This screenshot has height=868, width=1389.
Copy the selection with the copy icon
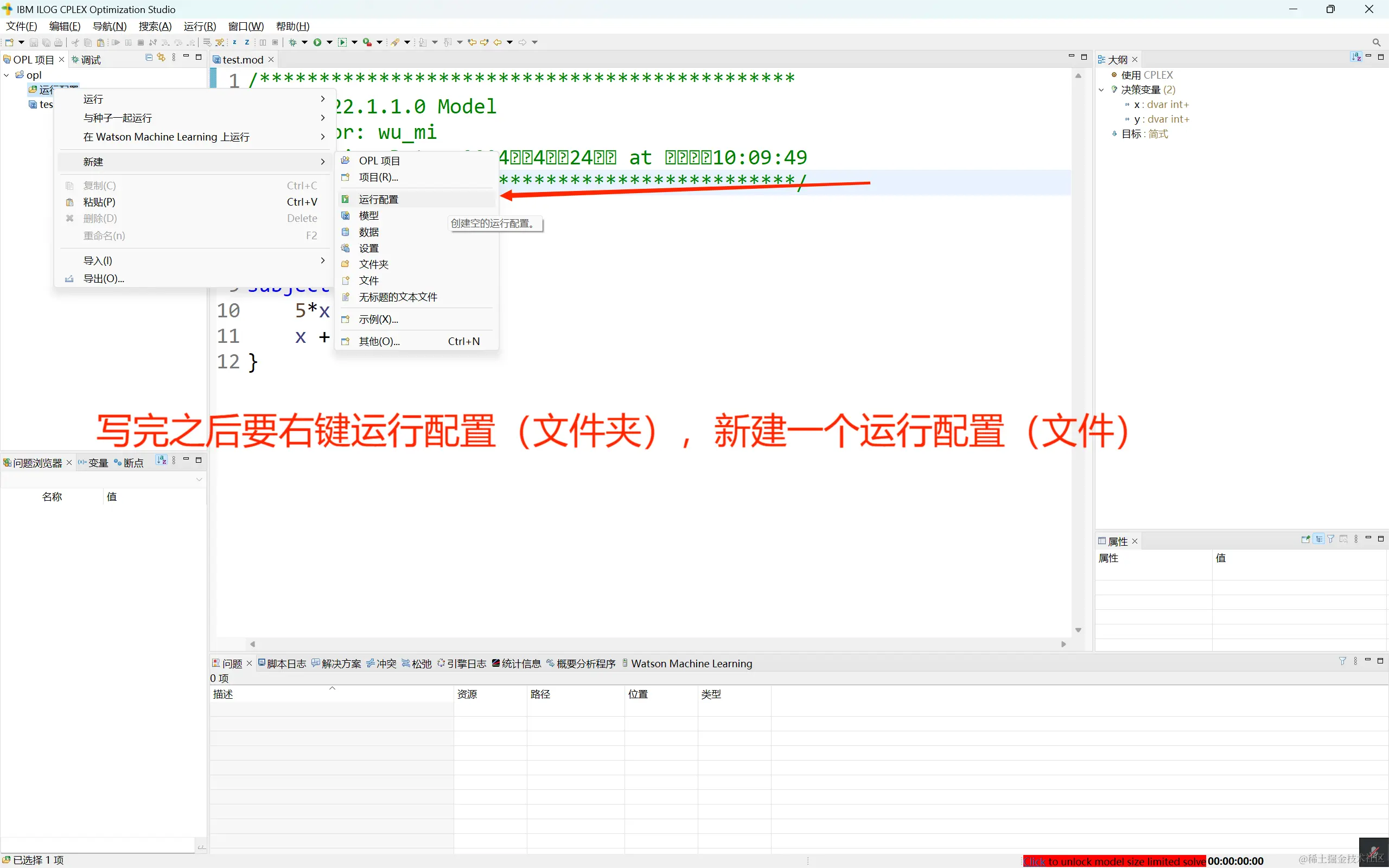(88, 42)
